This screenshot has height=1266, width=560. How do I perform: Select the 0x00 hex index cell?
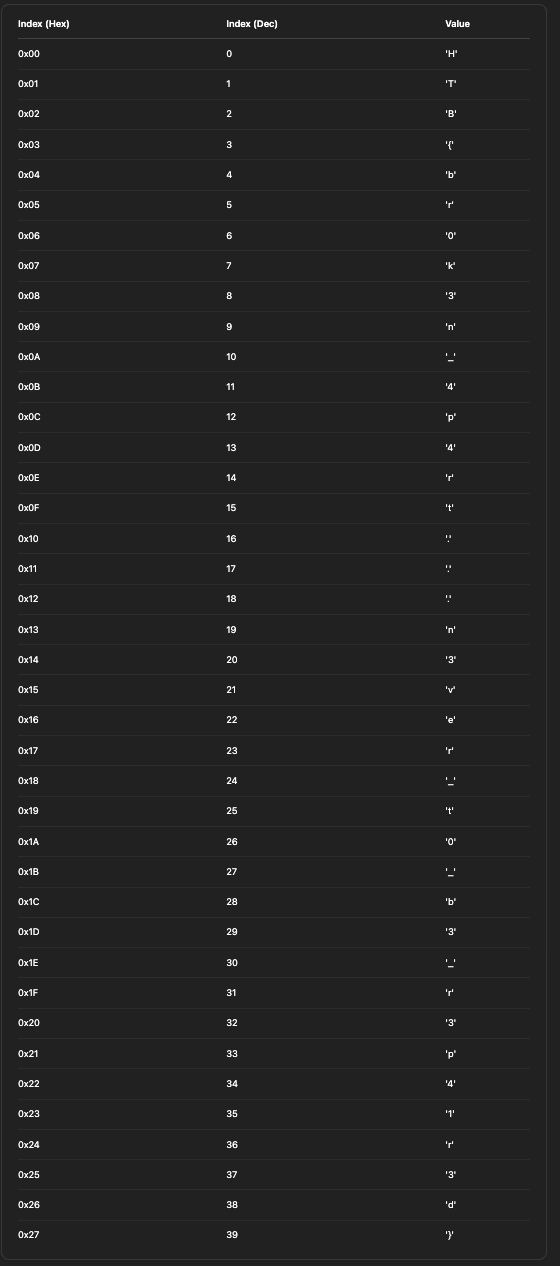(28, 53)
